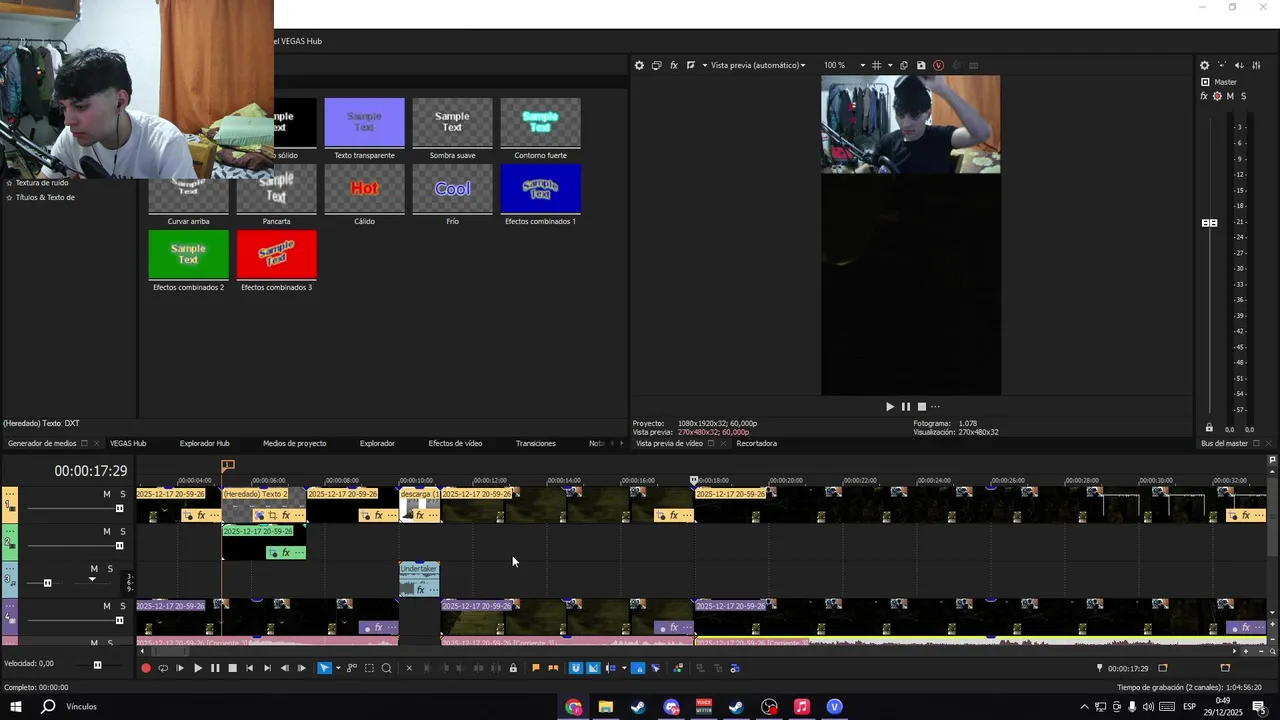Pause timeline playback in the transport bar
Screen dimensions: 1280x720
pyautogui.click(x=214, y=668)
